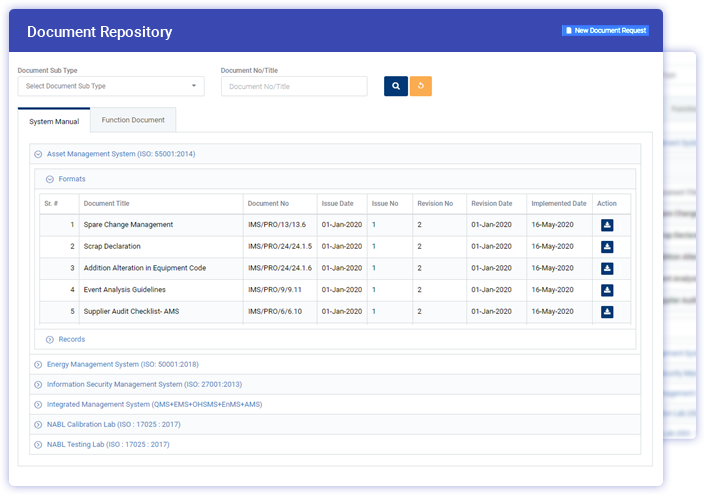Download Supplier Audit Checklist- AMS document
The height and width of the screenshot is (498, 704).
coord(607,312)
